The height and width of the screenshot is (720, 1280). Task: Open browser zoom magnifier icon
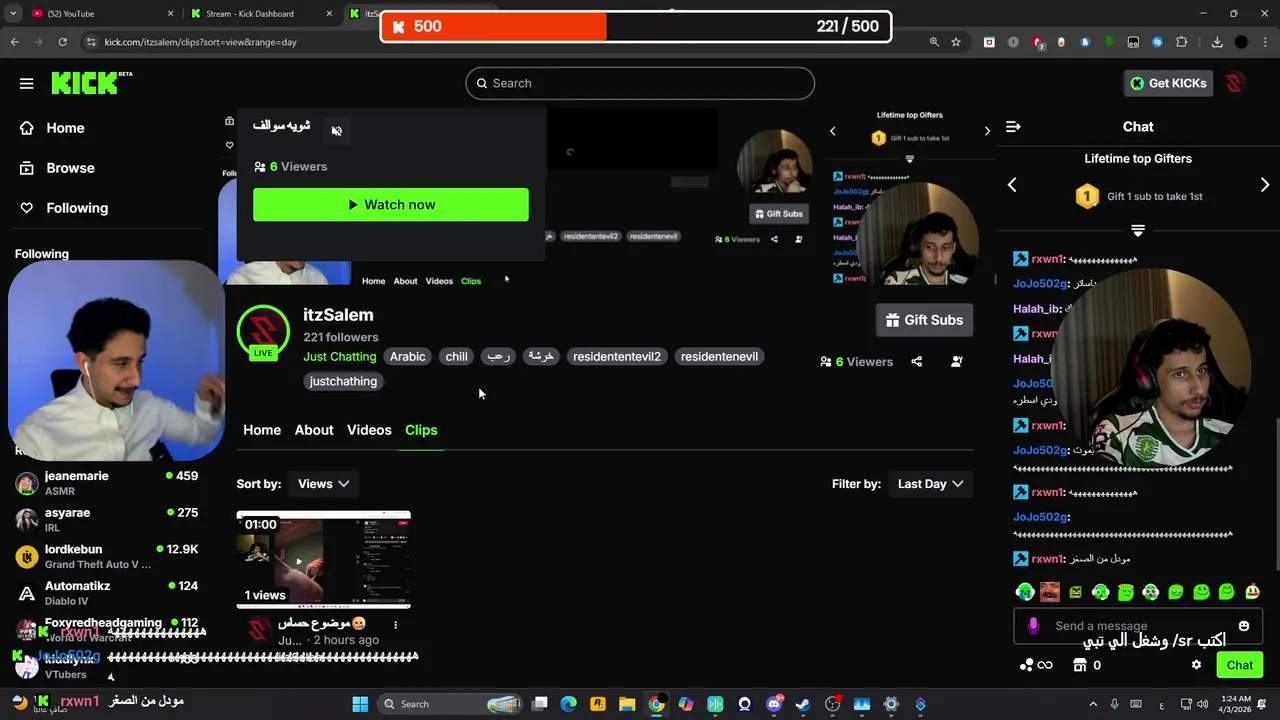[x=934, y=42]
